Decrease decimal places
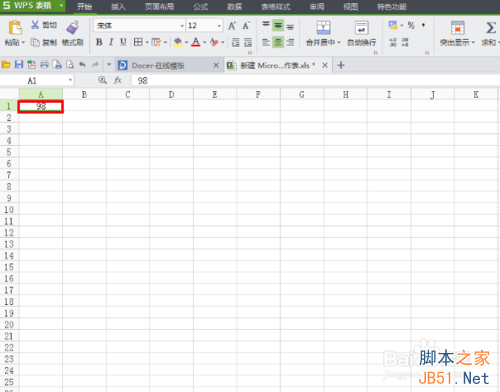This screenshot has height=392, width=500. pos(405,42)
